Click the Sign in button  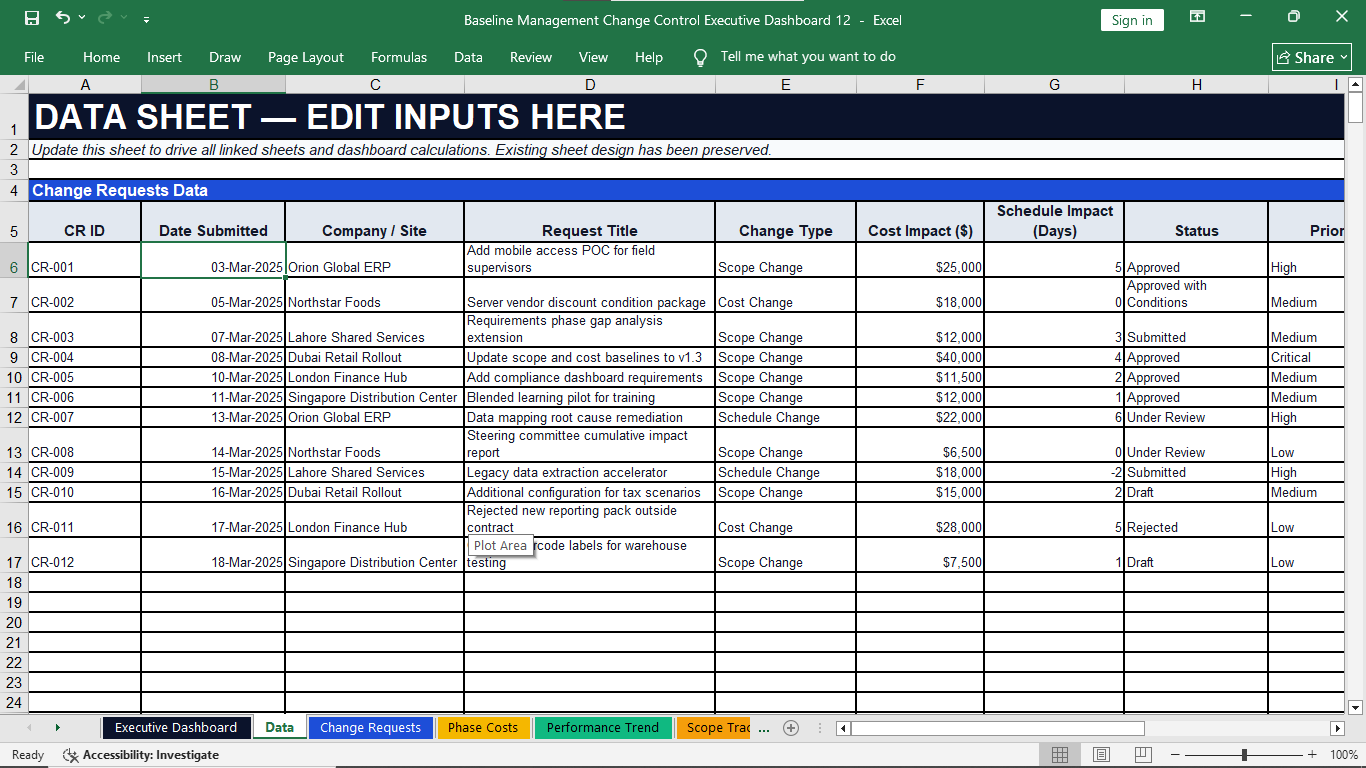[1132, 20]
